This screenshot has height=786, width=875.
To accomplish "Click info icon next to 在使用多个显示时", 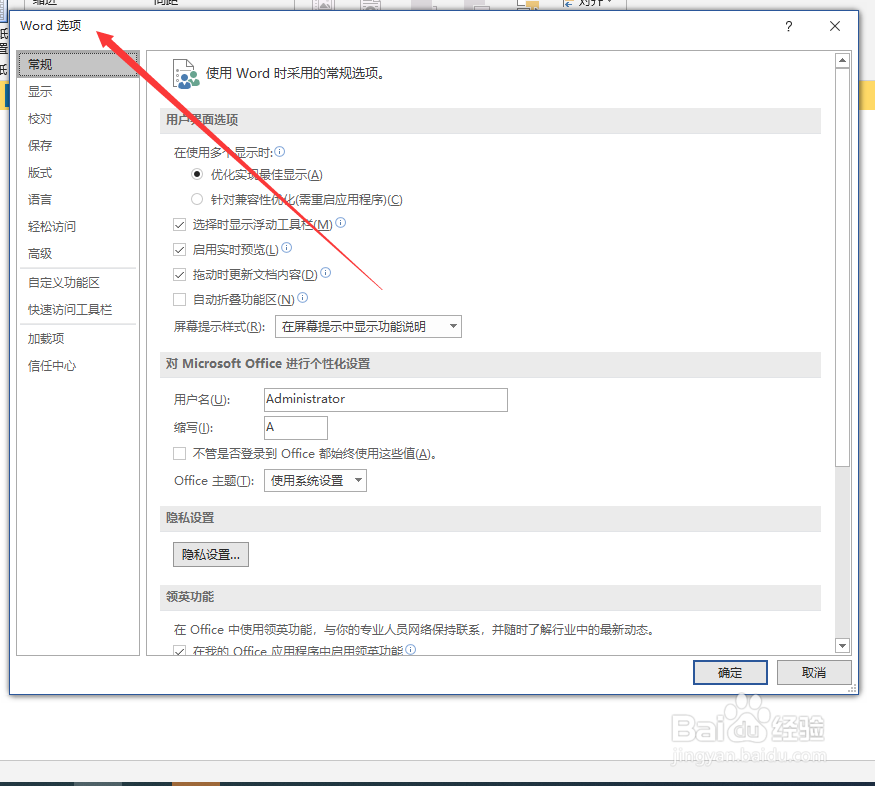I will (280, 151).
